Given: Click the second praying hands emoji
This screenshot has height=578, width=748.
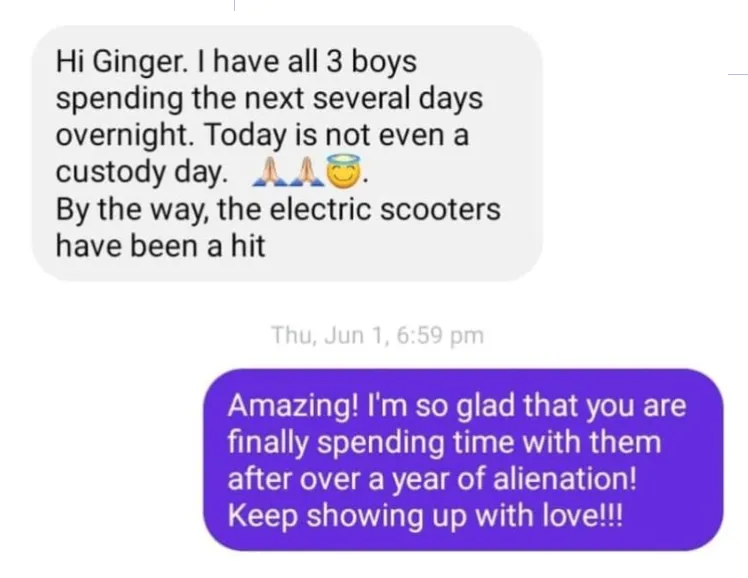Looking at the screenshot, I should coord(306,172).
